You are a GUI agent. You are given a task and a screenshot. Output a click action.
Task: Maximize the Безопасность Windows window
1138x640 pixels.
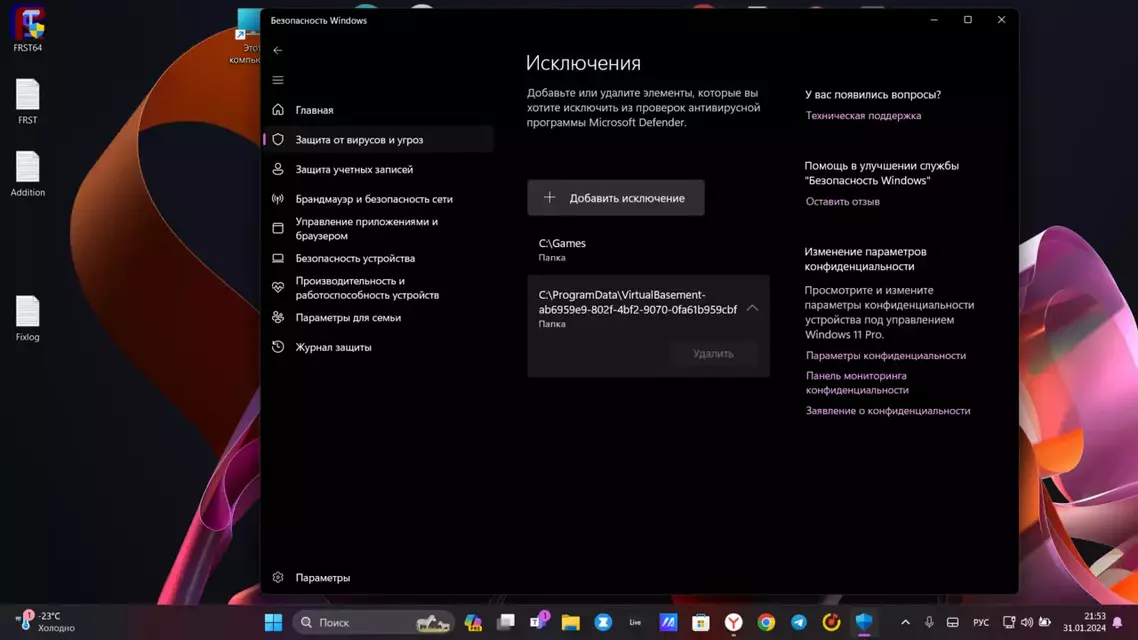[967, 20]
